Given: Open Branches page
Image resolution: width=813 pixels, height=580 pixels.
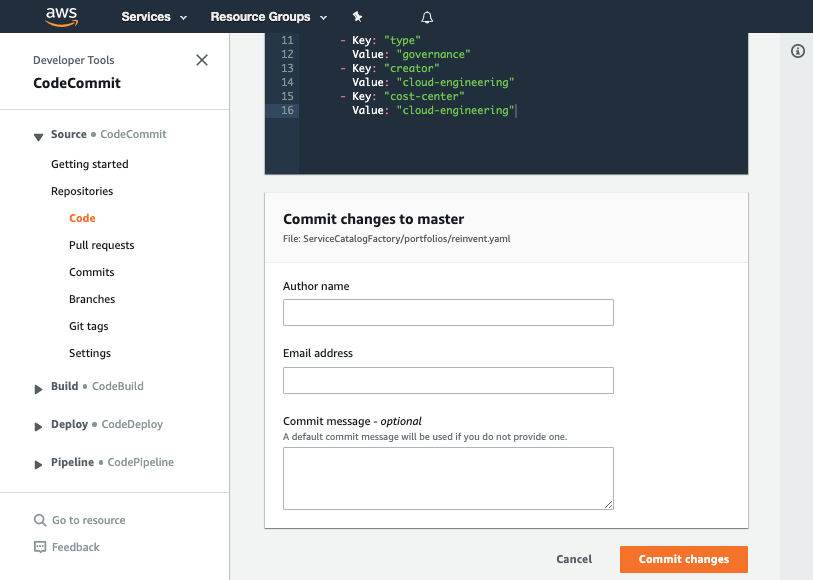Looking at the screenshot, I should 92,299.
